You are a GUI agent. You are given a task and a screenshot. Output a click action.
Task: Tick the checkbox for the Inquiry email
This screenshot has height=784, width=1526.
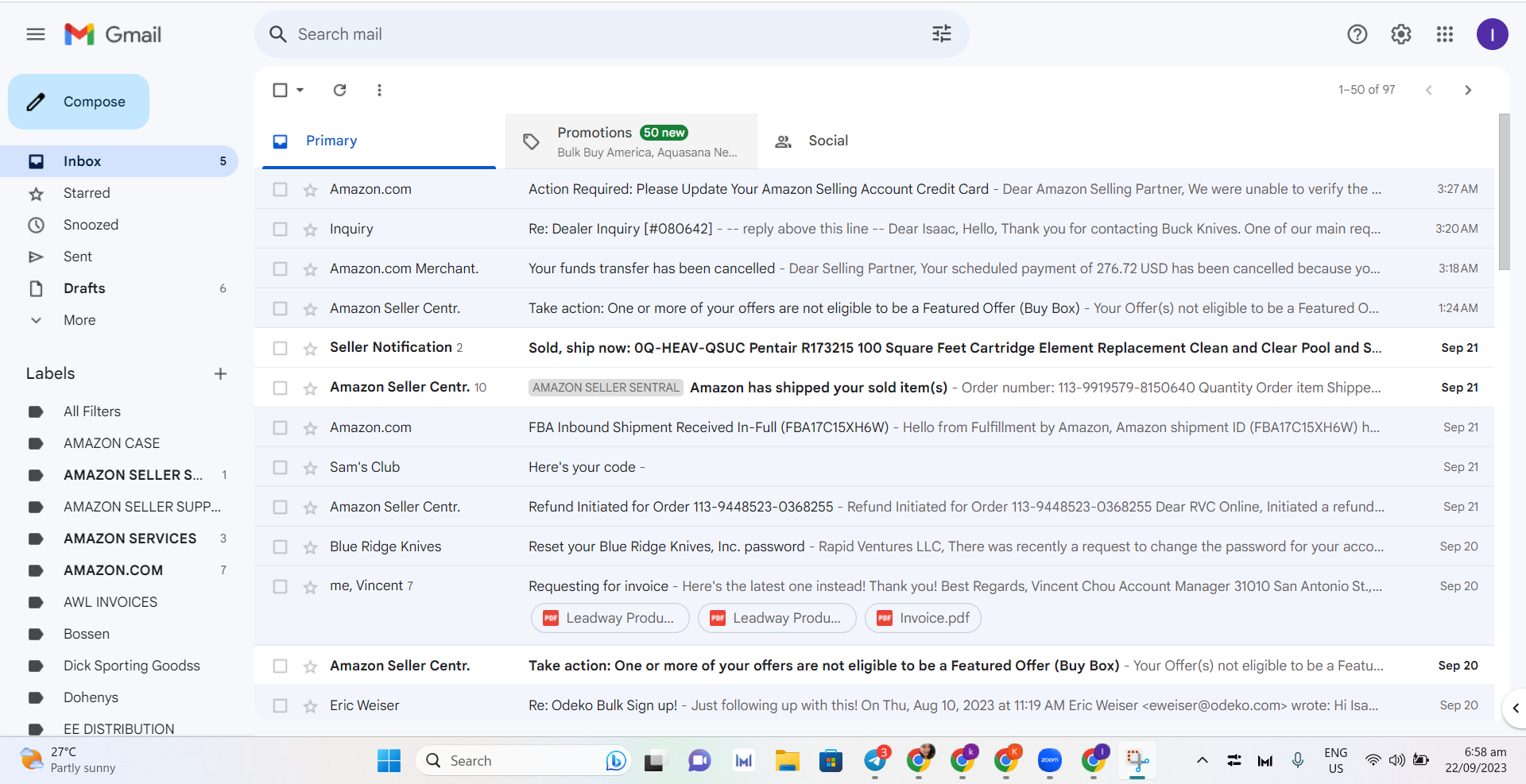280,229
